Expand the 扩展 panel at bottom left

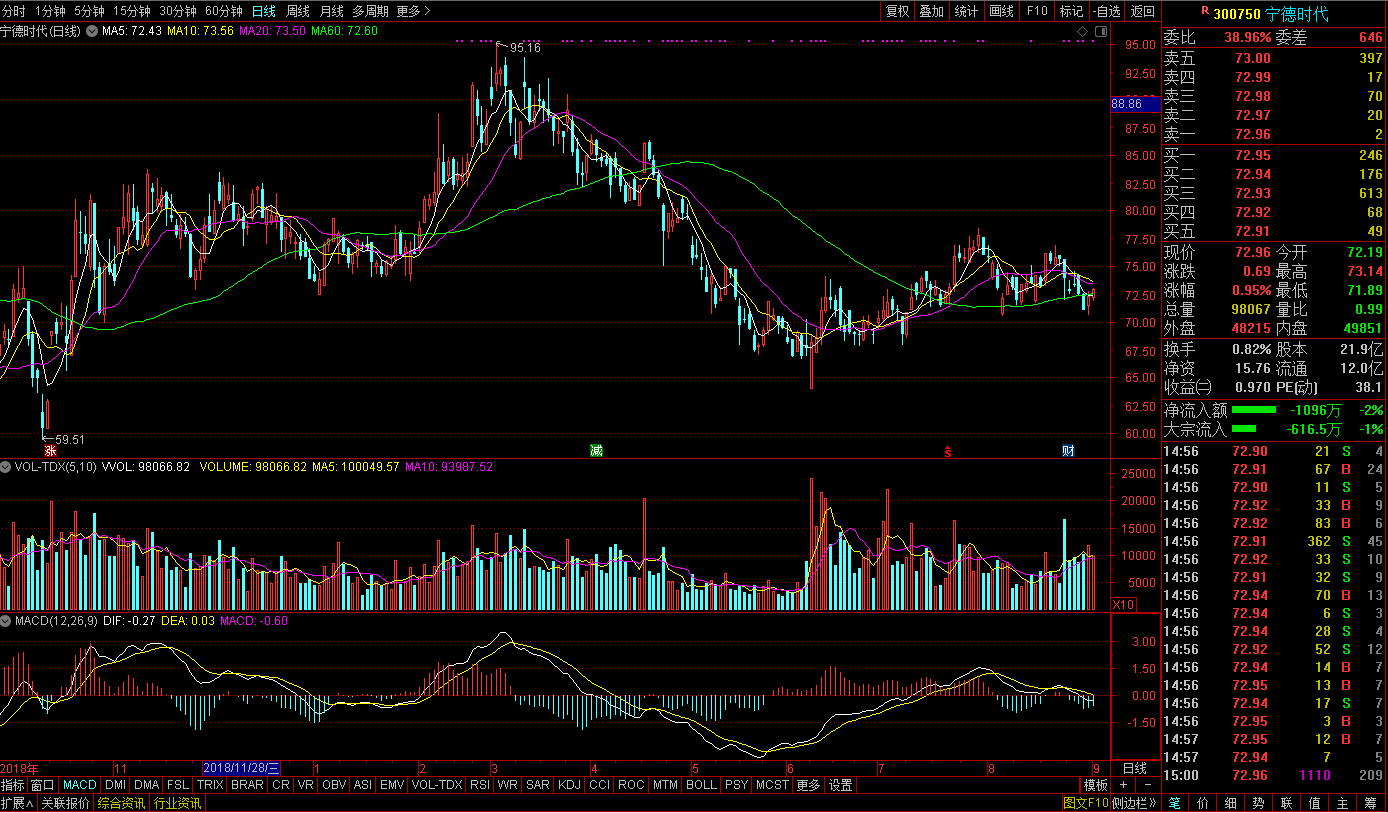pos(17,803)
